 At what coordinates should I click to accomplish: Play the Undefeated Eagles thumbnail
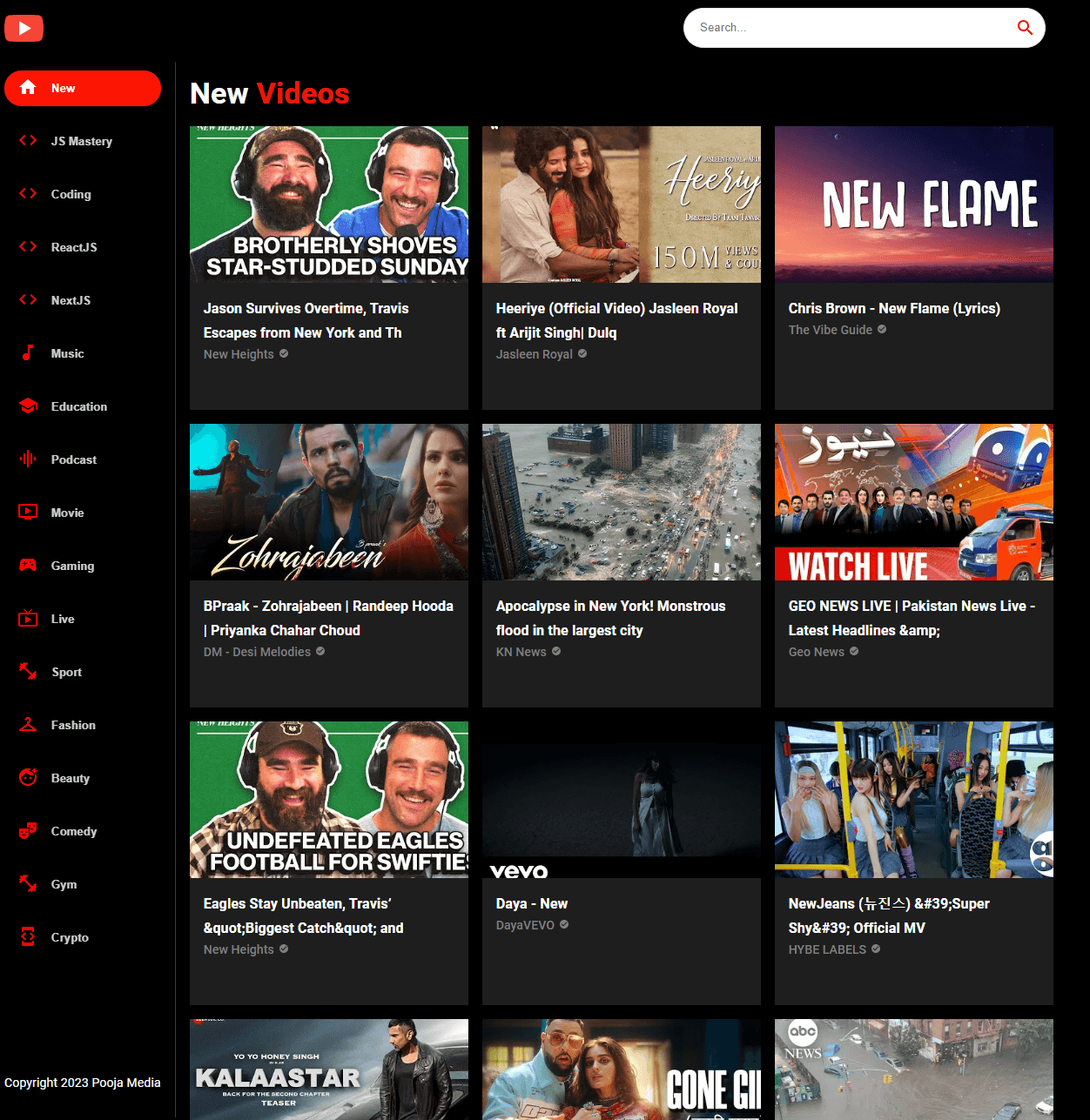click(329, 800)
